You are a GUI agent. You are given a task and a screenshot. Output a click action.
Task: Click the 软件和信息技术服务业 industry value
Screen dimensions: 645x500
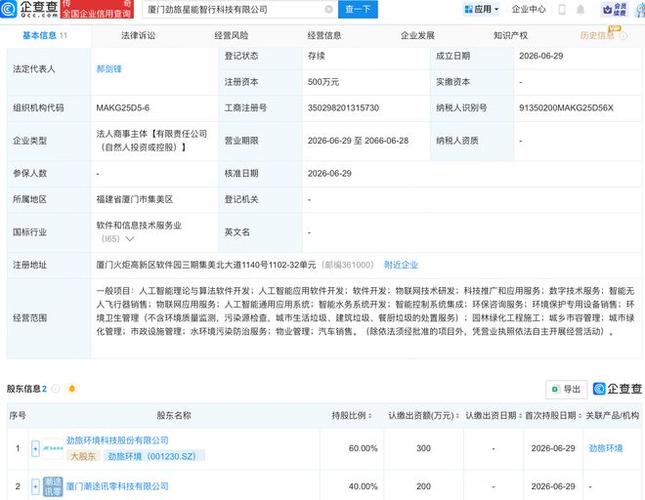point(139,225)
